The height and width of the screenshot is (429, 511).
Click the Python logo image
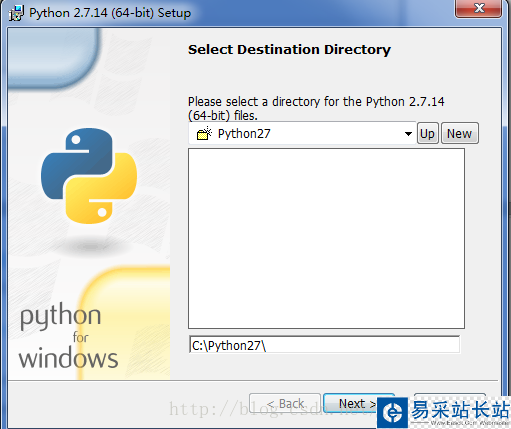[89, 176]
